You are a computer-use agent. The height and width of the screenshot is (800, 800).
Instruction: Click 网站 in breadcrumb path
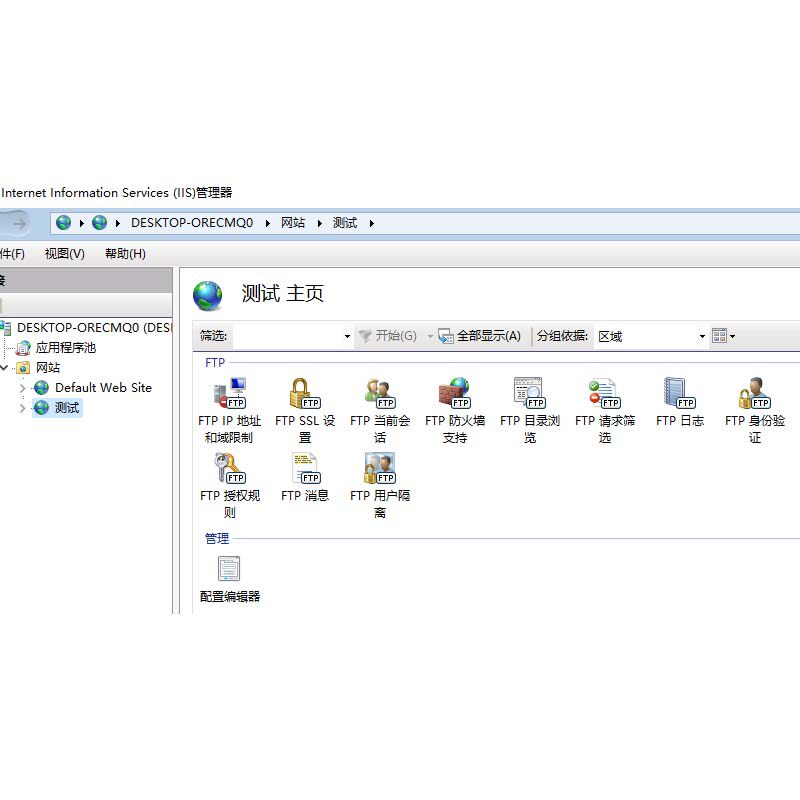[293, 223]
